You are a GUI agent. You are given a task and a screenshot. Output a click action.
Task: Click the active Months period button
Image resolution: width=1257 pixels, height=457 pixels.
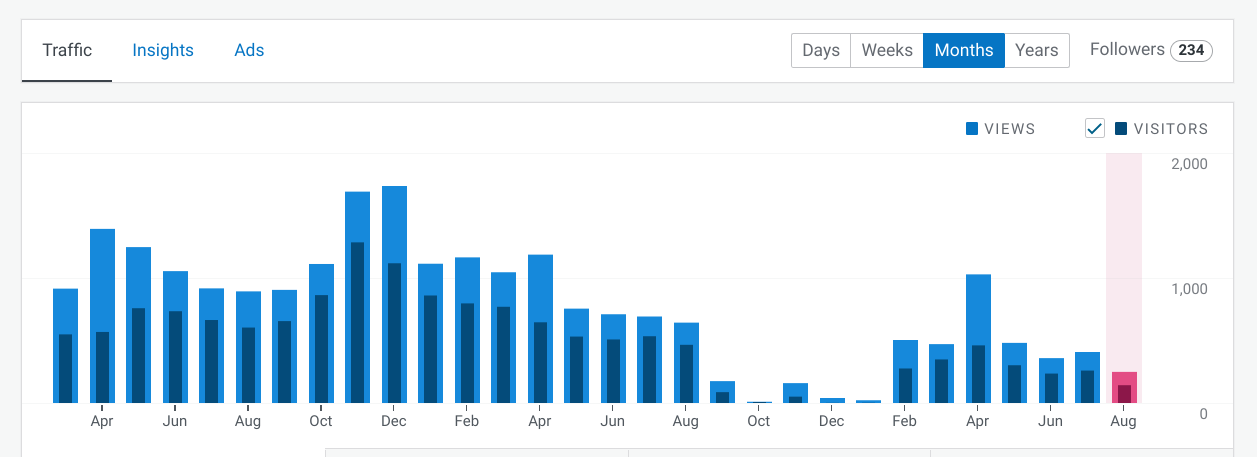click(963, 50)
